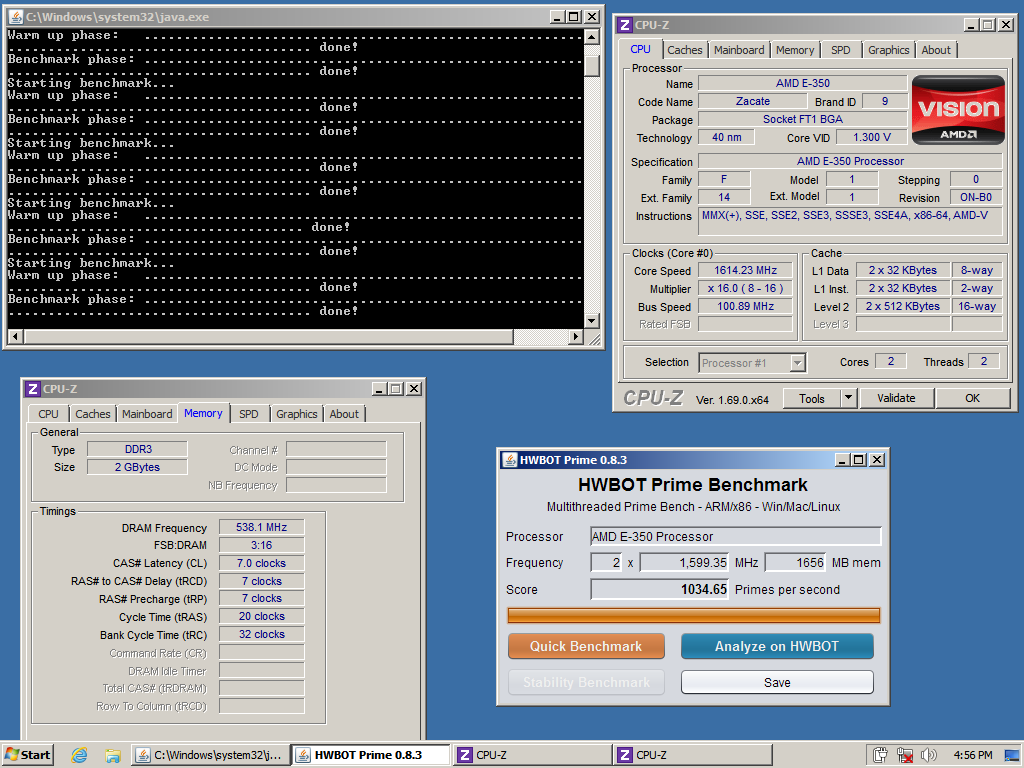Screen dimensions: 1024x768
Task: Open About tab in CPU-Z Memory window
Action: (344, 414)
